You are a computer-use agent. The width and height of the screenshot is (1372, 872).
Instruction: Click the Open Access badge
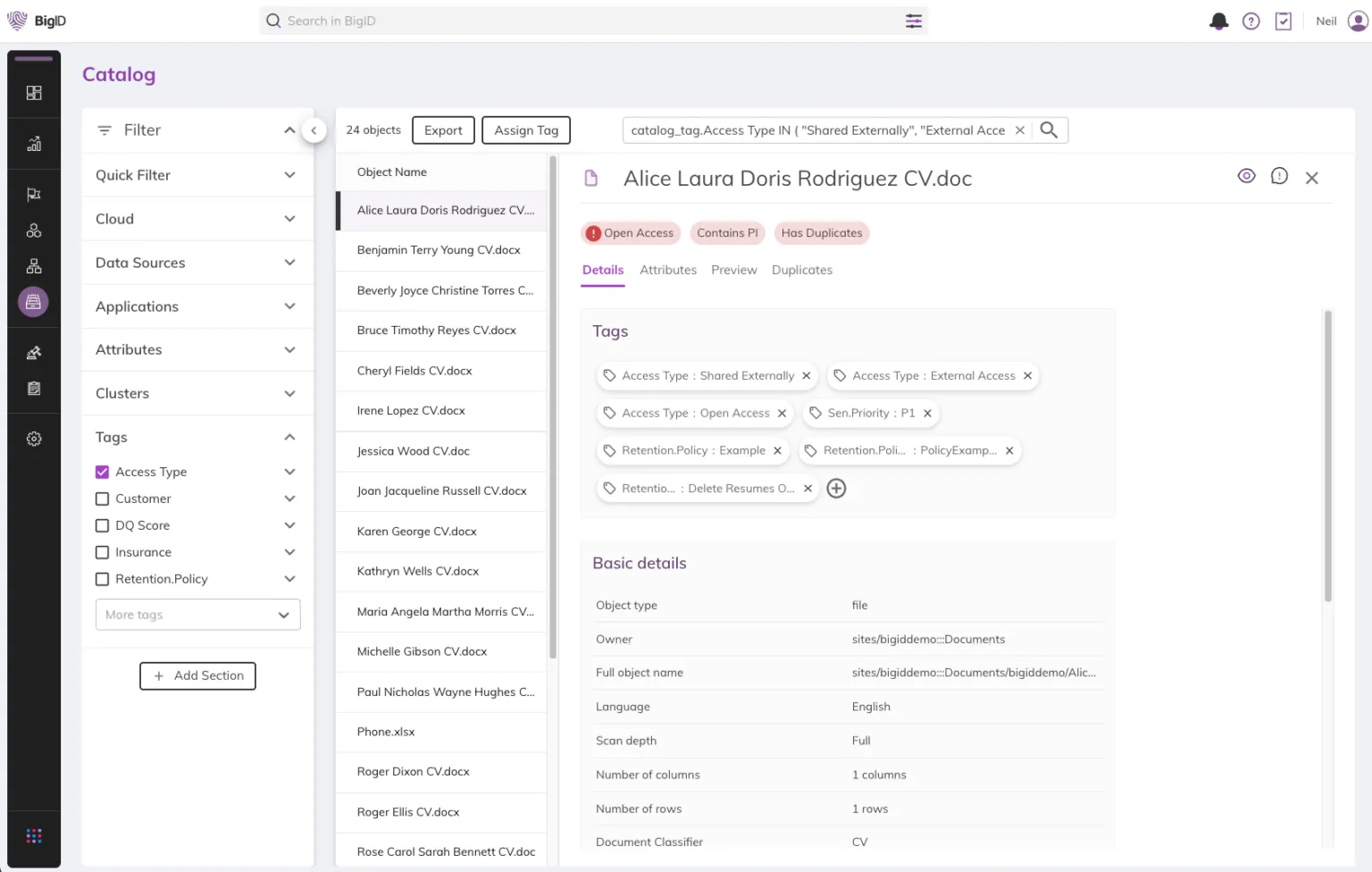pyautogui.click(x=631, y=233)
